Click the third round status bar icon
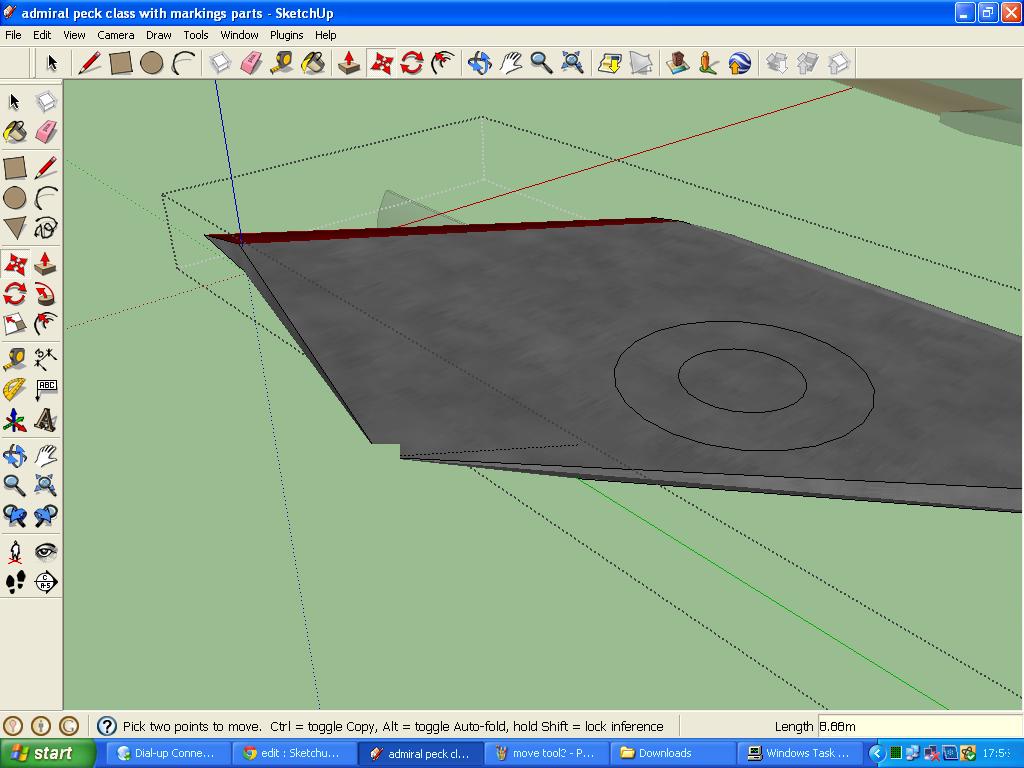The height and width of the screenshot is (768, 1024). coord(69,726)
